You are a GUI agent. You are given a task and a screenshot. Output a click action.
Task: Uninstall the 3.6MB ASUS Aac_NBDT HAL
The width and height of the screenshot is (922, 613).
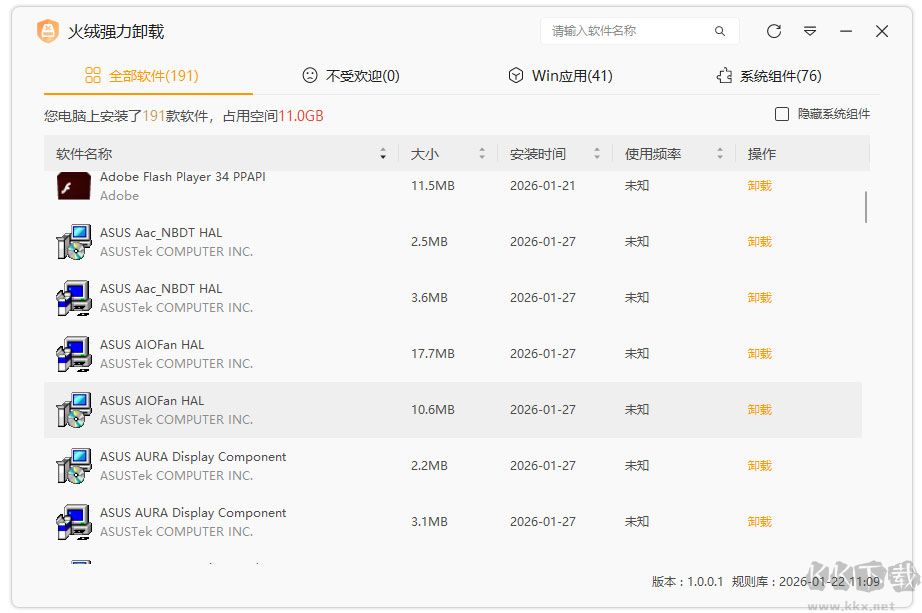point(759,298)
